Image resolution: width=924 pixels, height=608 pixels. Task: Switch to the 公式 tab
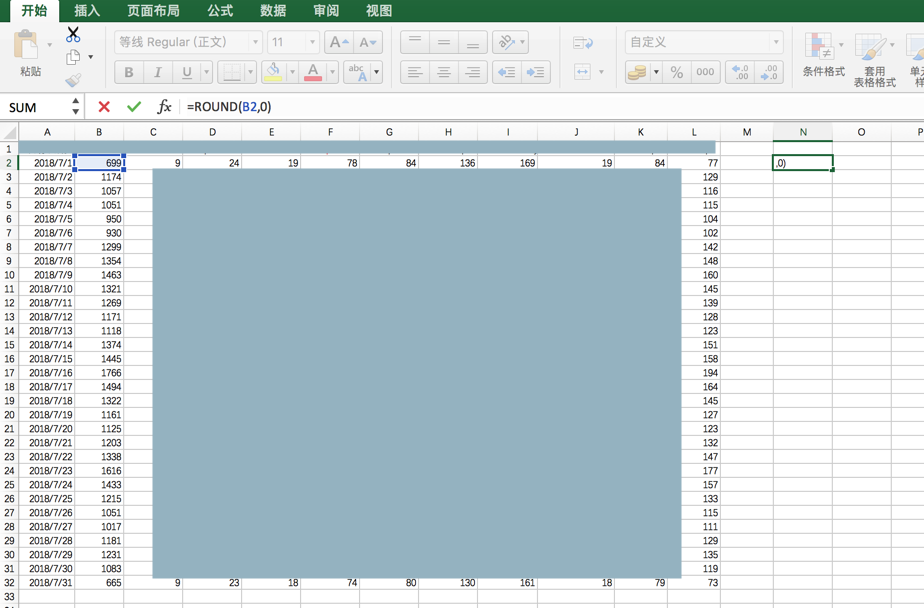tap(220, 11)
